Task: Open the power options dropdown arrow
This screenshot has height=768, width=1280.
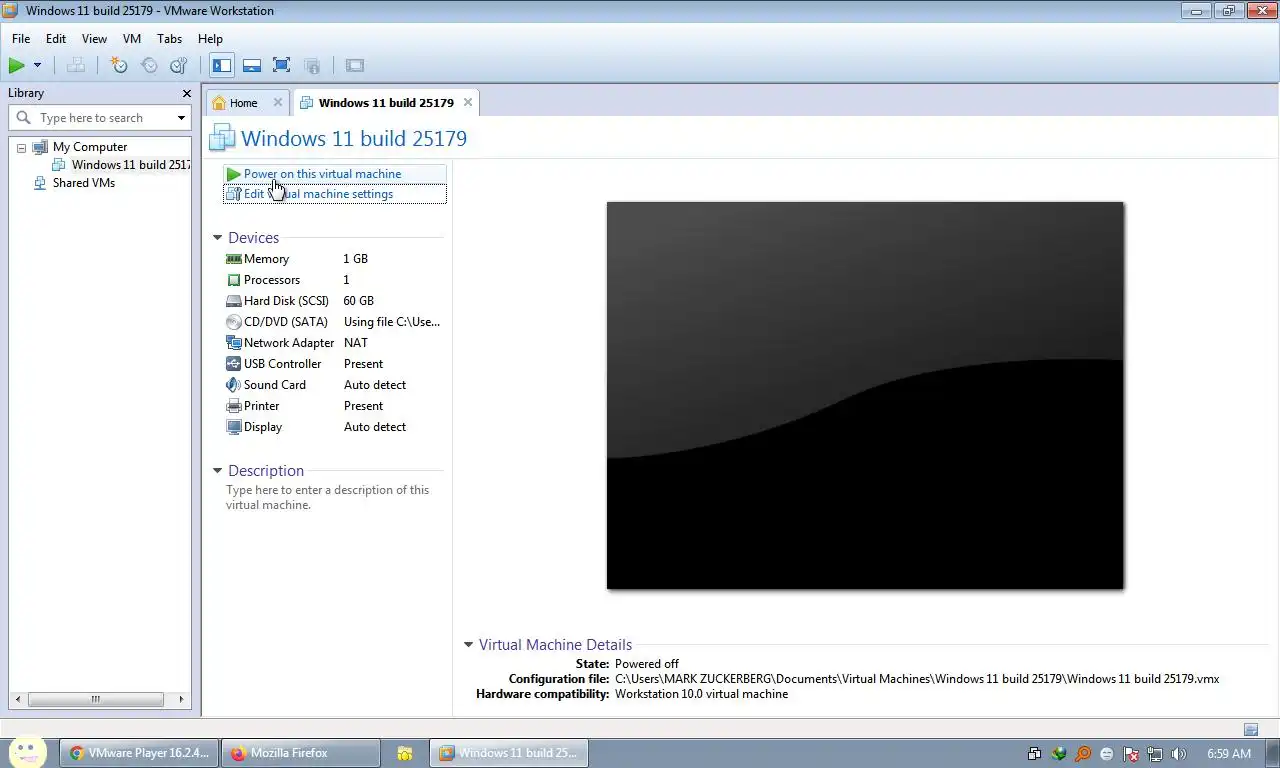Action: tap(37, 66)
